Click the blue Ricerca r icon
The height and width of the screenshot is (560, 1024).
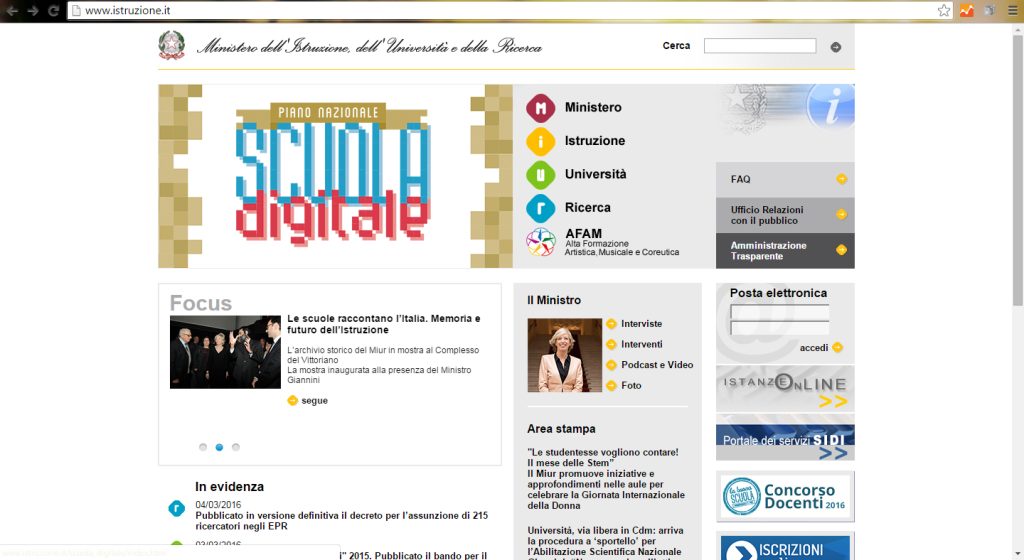point(541,208)
